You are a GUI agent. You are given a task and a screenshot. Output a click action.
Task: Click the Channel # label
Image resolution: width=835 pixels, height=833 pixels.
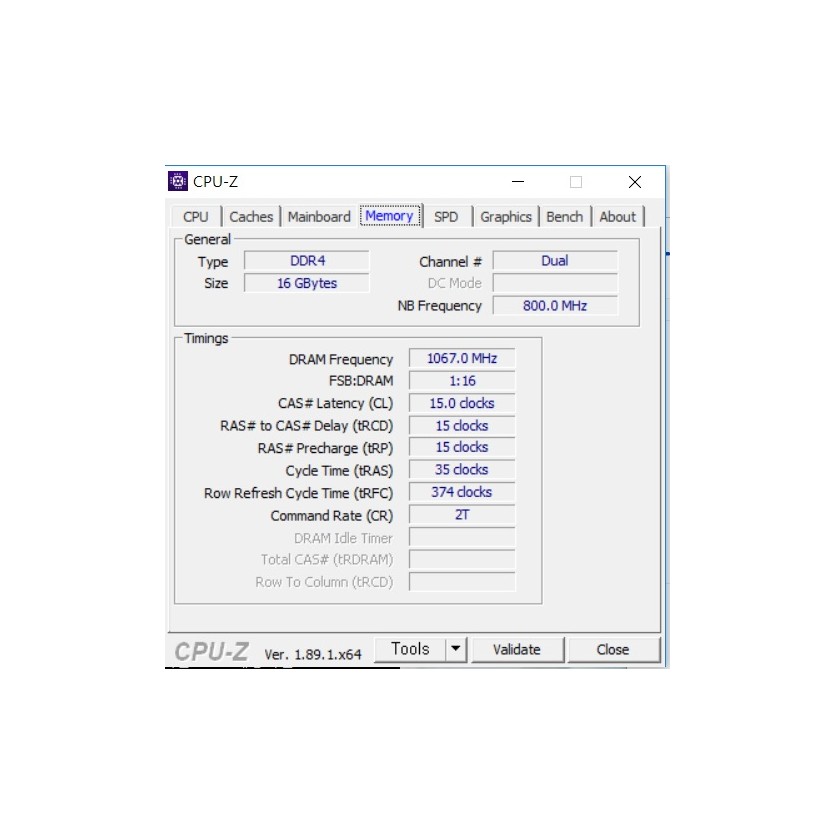(451, 262)
